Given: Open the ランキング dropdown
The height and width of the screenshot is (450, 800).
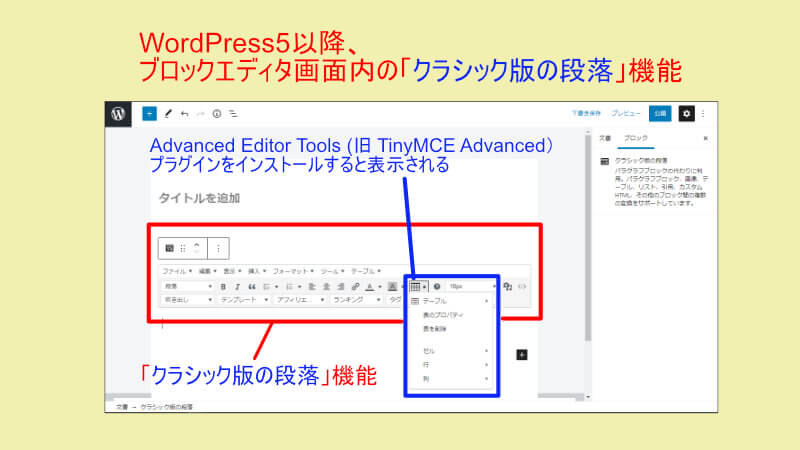Looking at the screenshot, I should 356,300.
